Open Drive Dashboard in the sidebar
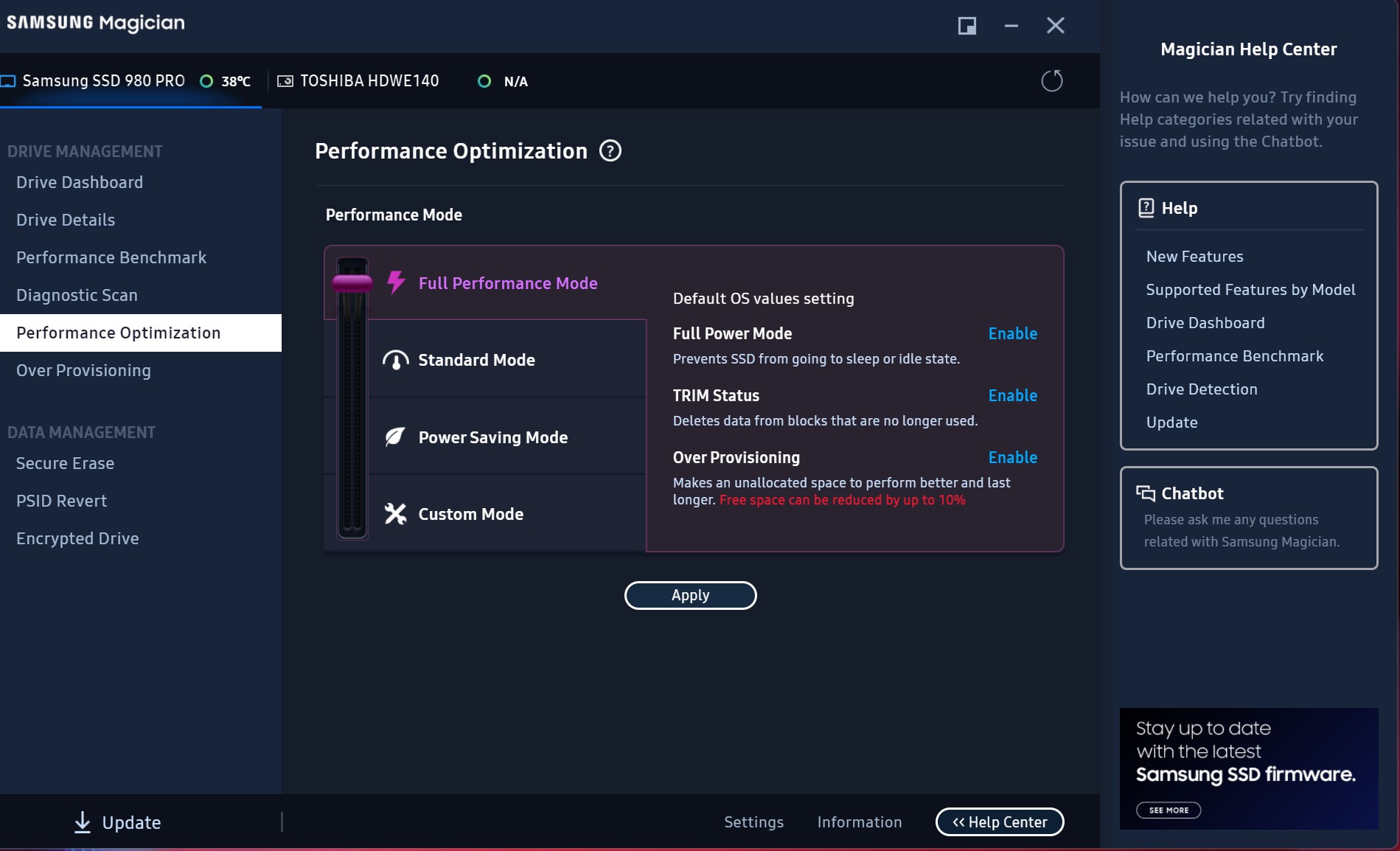The image size is (1400, 851). [80, 182]
